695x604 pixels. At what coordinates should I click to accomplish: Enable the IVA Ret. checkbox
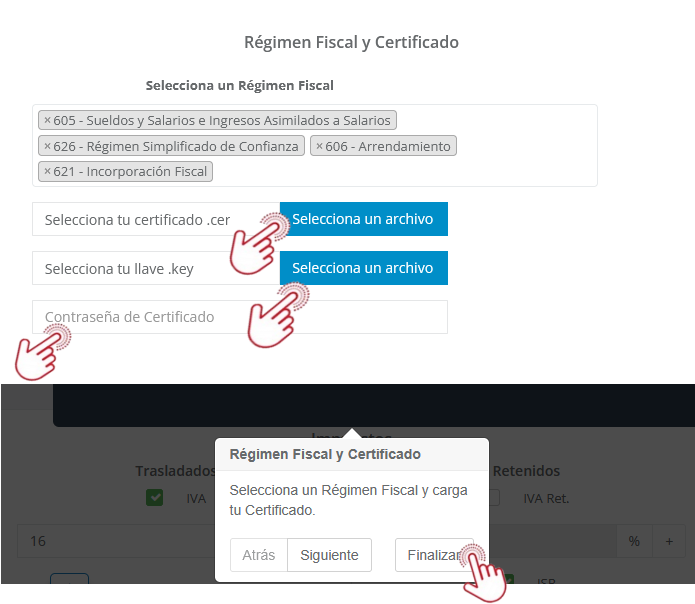[x=494, y=497]
